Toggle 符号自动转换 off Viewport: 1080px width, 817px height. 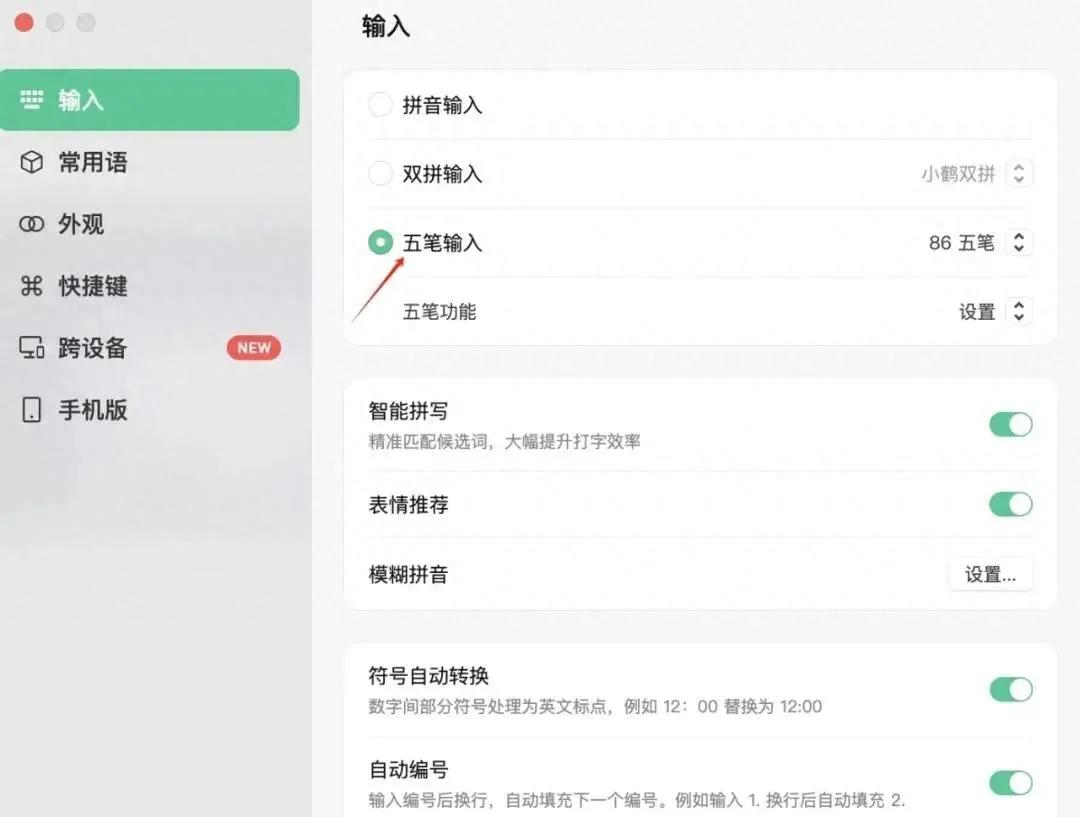[x=1011, y=690]
